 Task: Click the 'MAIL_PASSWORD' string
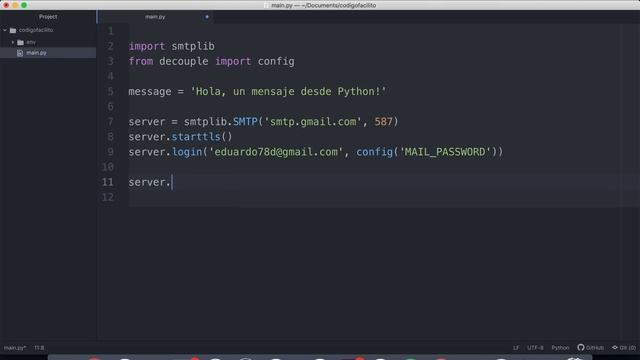pyautogui.click(x=445, y=152)
